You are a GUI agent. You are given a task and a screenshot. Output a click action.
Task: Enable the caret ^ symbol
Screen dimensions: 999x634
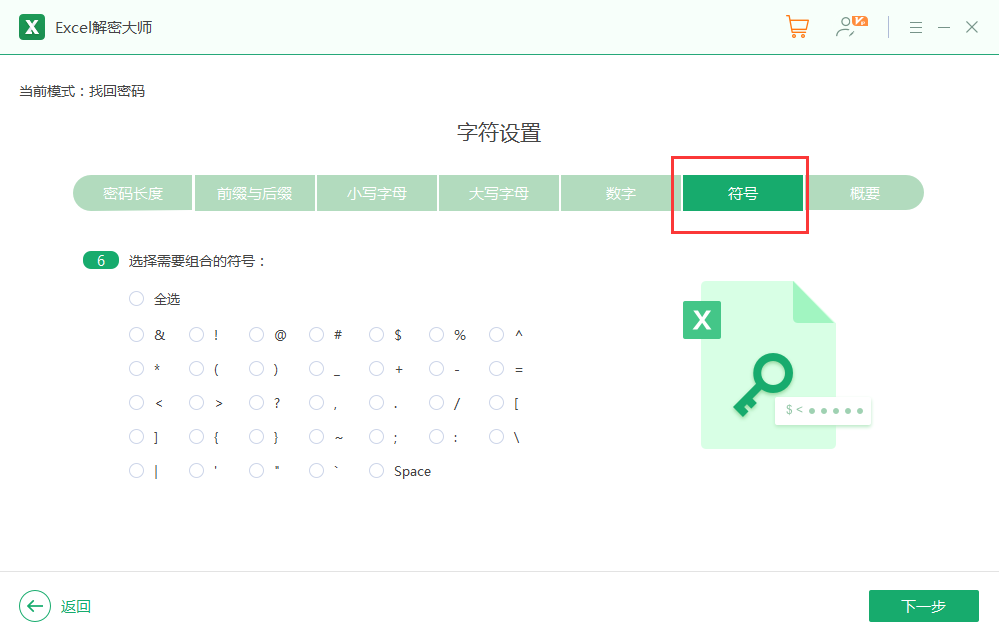pos(496,335)
